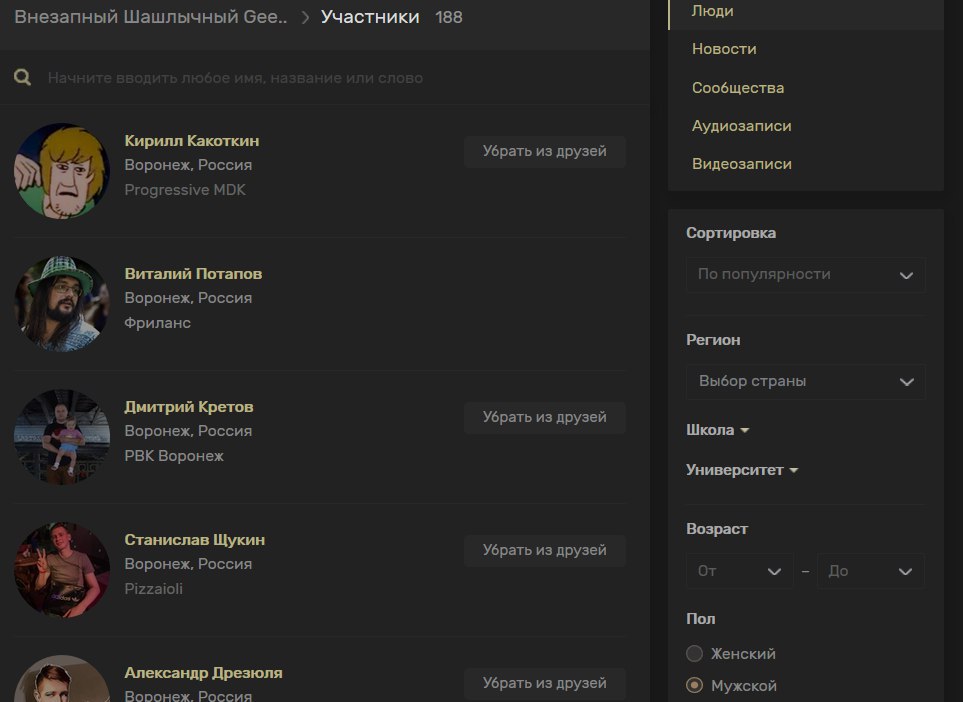
Task: Open Александр Дрезюля's avatar
Action: tap(61, 679)
